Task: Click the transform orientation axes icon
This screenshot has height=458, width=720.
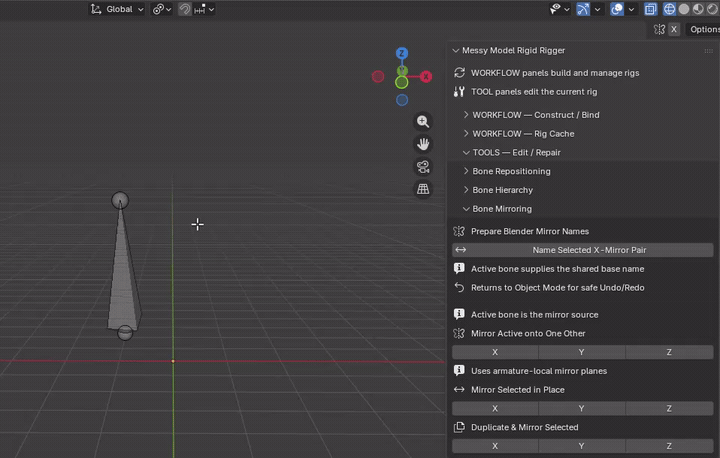Action: click(x=96, y=9)
